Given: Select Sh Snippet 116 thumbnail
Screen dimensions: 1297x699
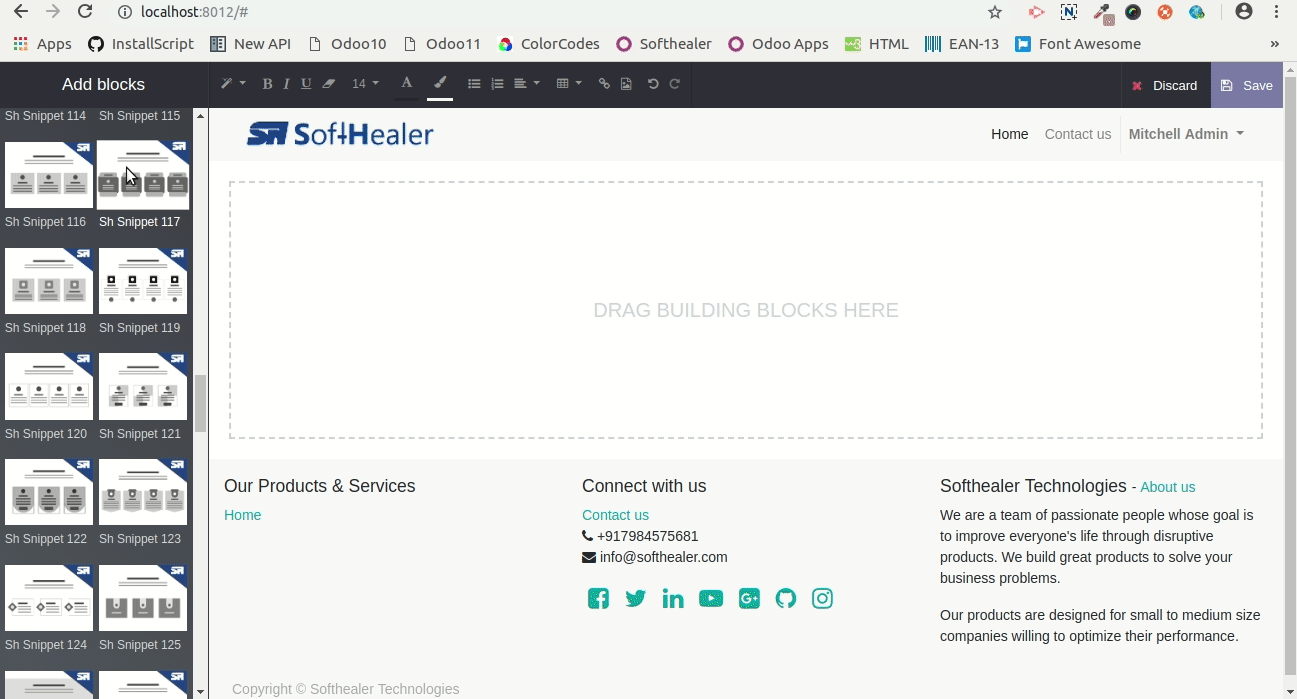Looking at the screenshot, I should (x=49, y=175).
